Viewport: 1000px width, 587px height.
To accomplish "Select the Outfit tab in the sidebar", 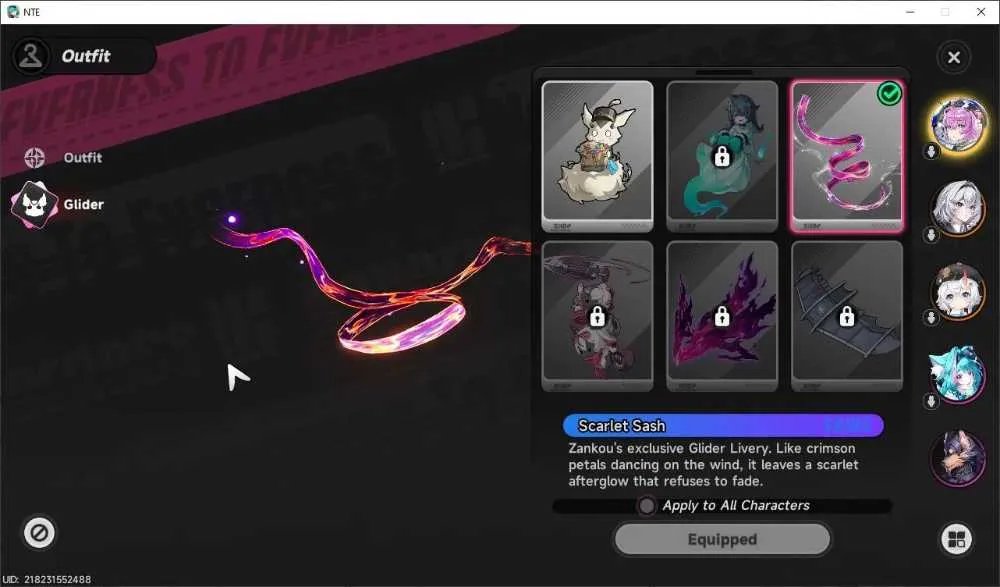I will click(63, 158).
